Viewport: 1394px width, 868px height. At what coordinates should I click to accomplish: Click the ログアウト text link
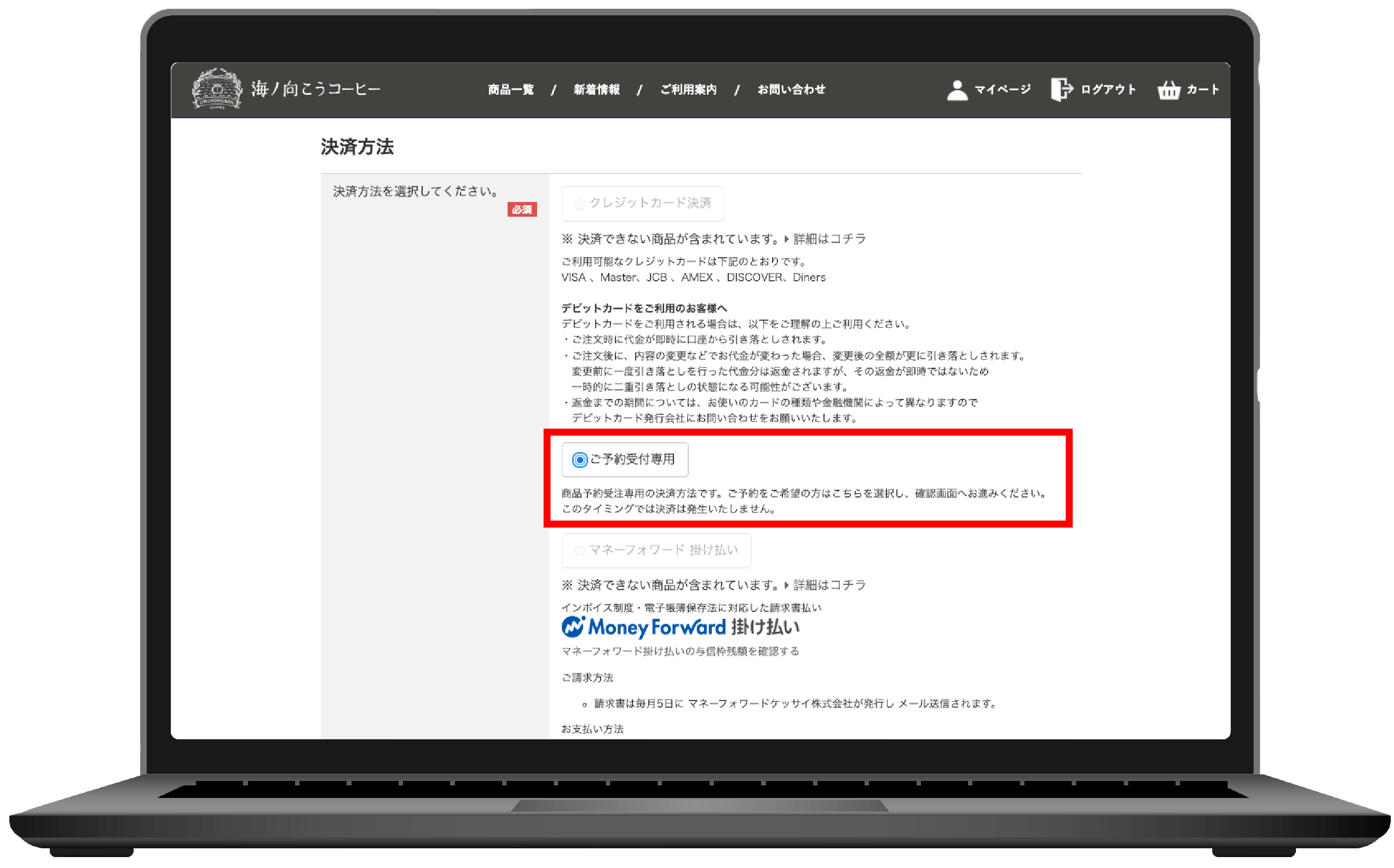1108,90
